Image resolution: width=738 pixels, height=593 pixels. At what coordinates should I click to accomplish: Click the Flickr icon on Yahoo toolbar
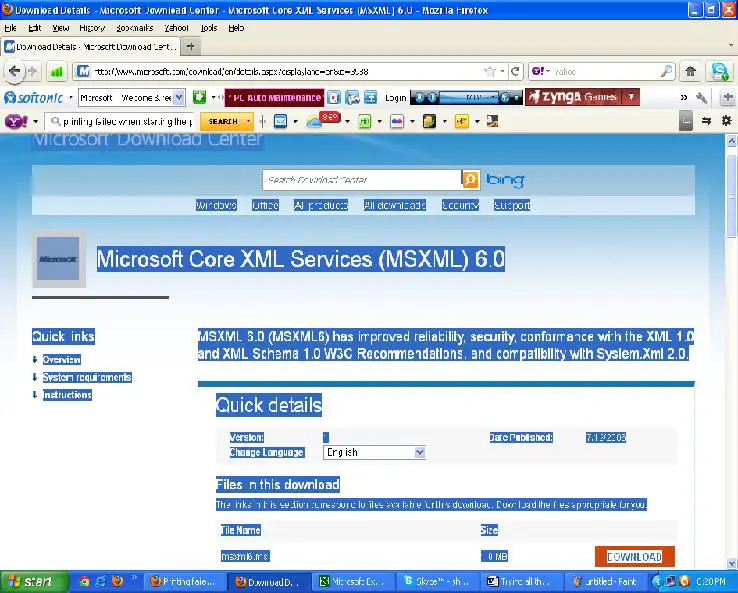click(397, 121)
